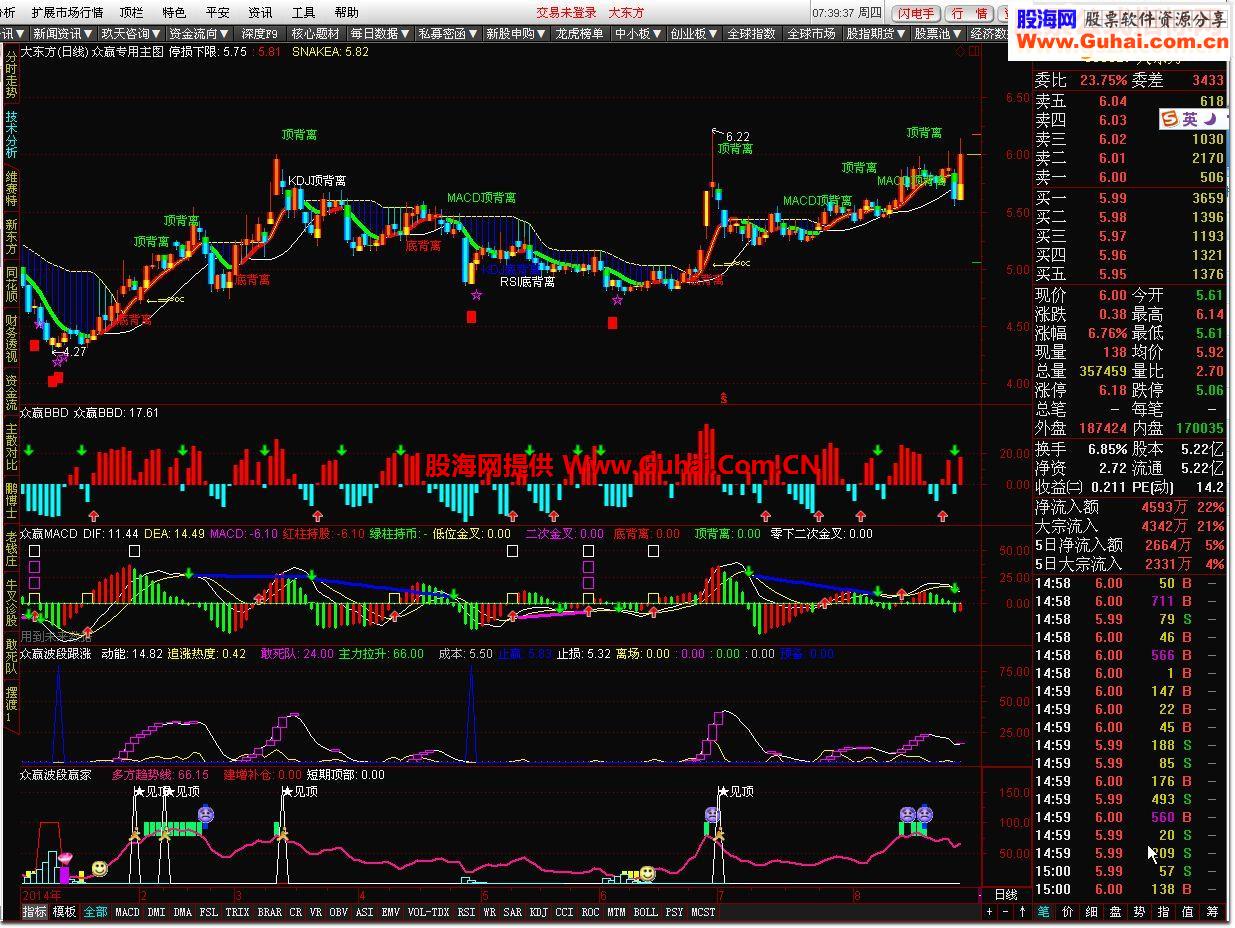Viewport: 1235px width, 928px height.
Task: Click the 买一 price 5.99
Action: click(x=1113, y=198)
